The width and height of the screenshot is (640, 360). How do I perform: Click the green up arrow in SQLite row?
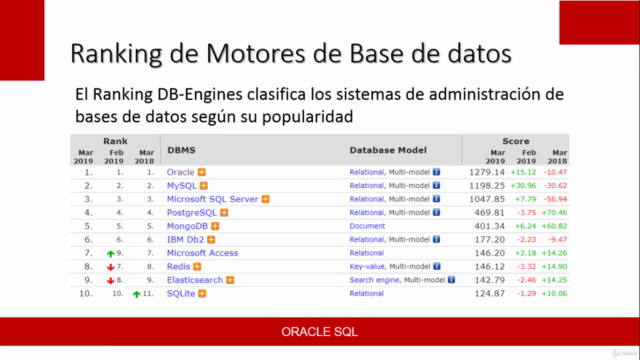click(137, 294)
